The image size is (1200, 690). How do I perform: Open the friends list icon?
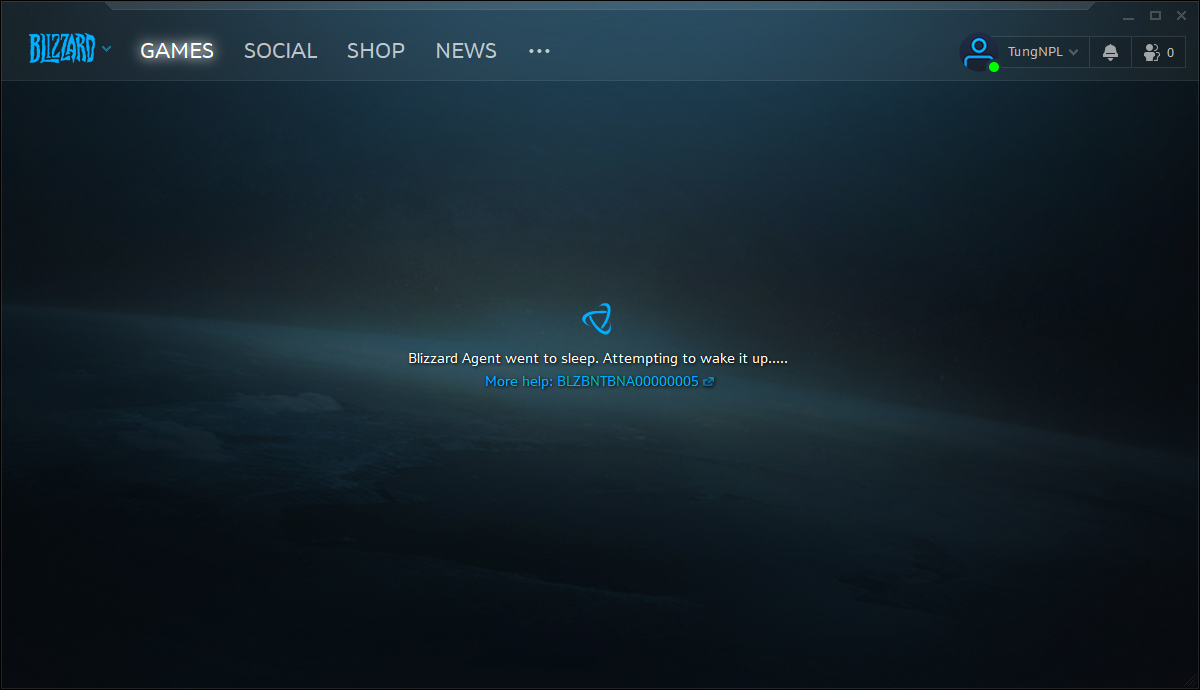click(x=1152, y=52)
